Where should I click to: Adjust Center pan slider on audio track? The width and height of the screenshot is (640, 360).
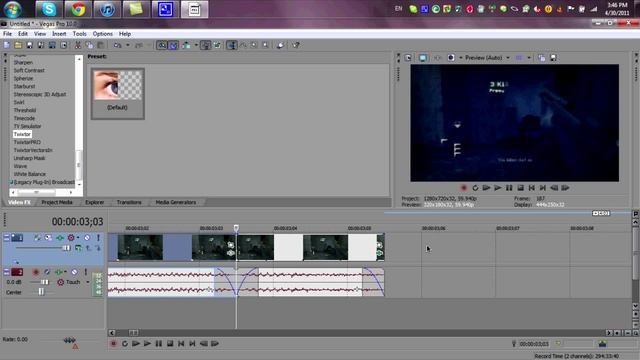[41, 291]
